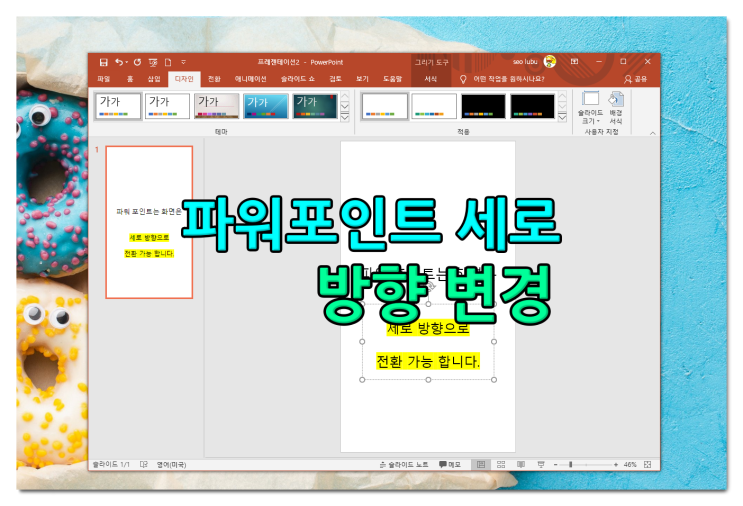The image size is (743, 506).
Task: Toggle the 슬라이드 노트 pane
Action: pyautogui.click(x=404, y=465)
